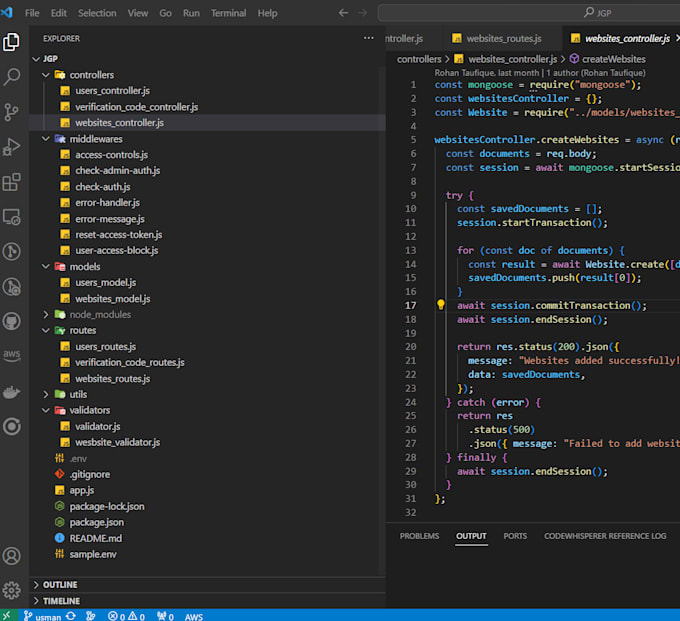Click the ports forwarded status indicator
This screenshot has height=621, width=680.
pyautogui.click(x=165, y=616)
